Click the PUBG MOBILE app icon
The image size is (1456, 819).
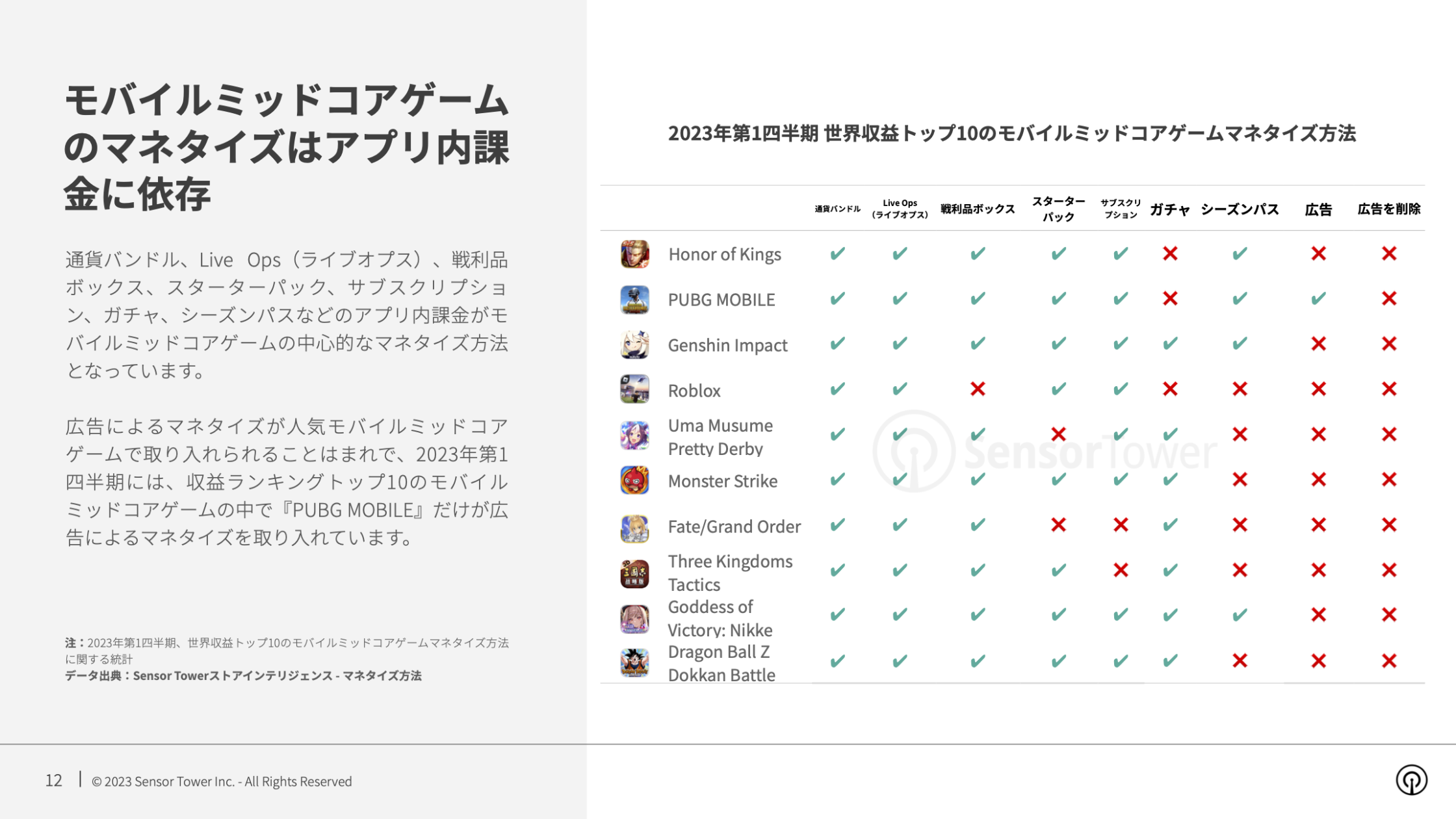tap(634, 300)
